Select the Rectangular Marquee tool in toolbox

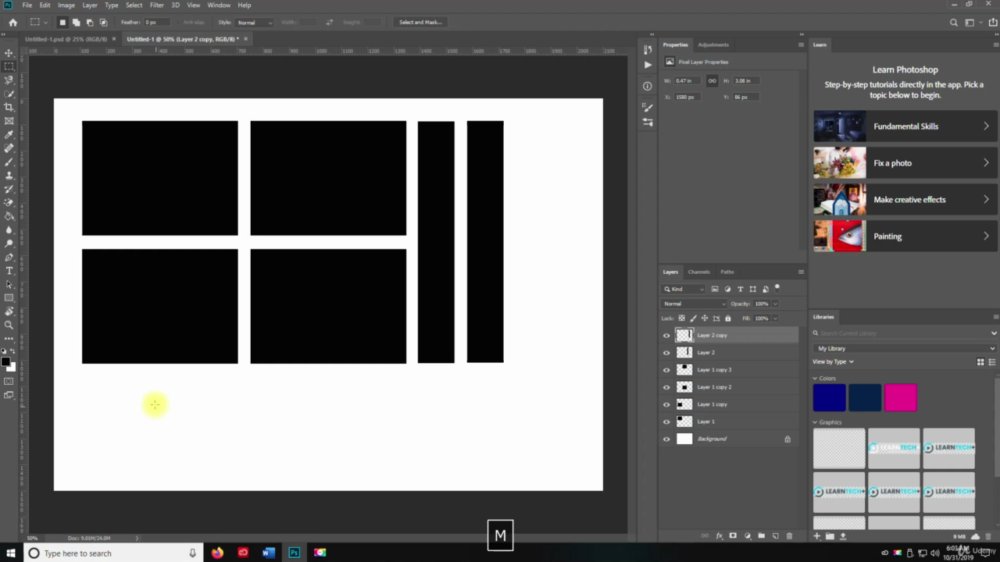point(9,66)
